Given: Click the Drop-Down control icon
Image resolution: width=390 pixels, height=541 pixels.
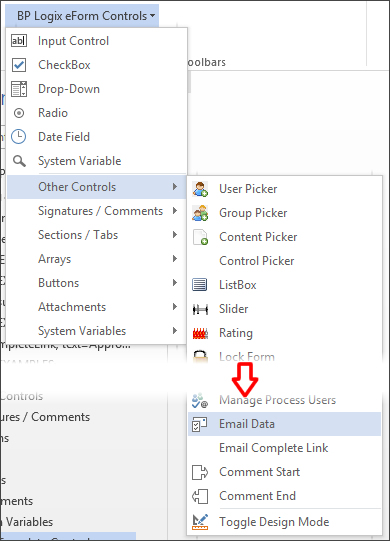Looking at the screenshot, I should (x=19, y=89).
